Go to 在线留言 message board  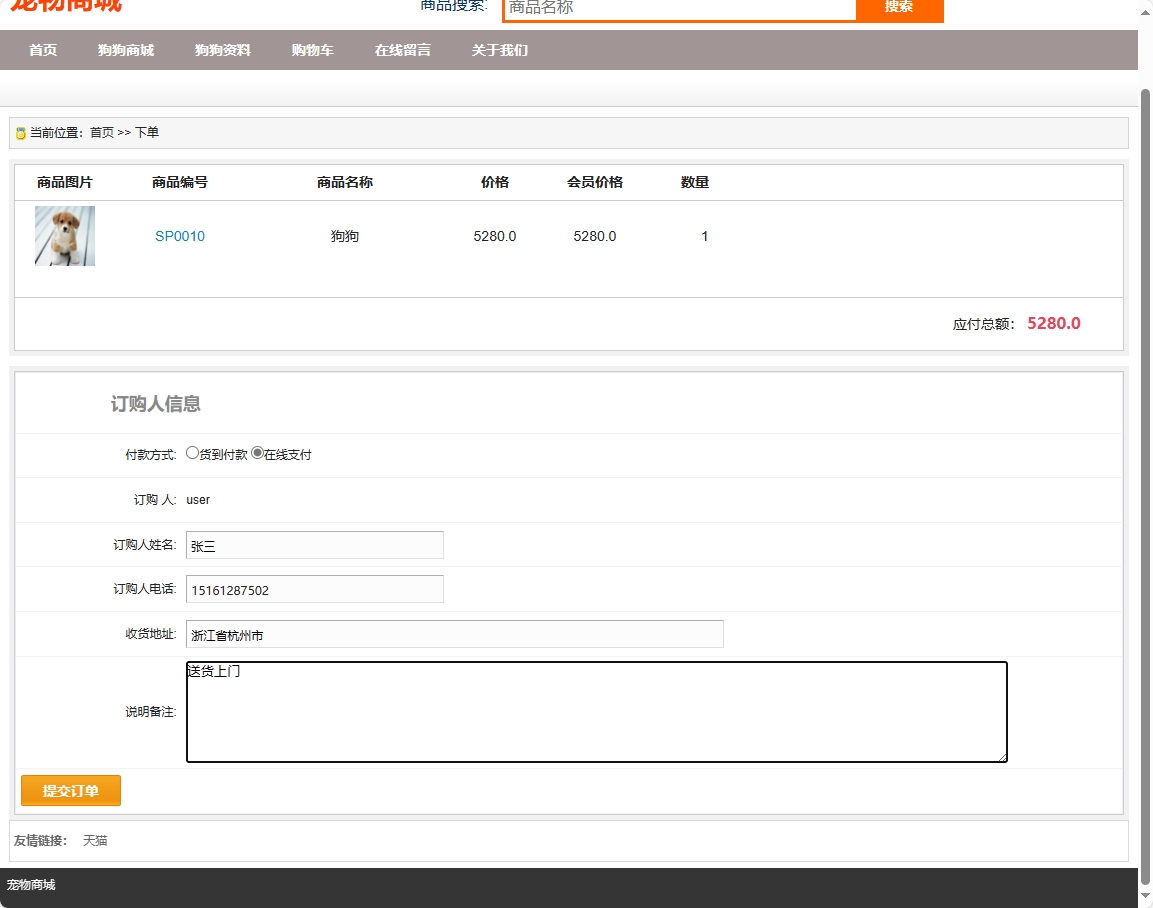403,48
